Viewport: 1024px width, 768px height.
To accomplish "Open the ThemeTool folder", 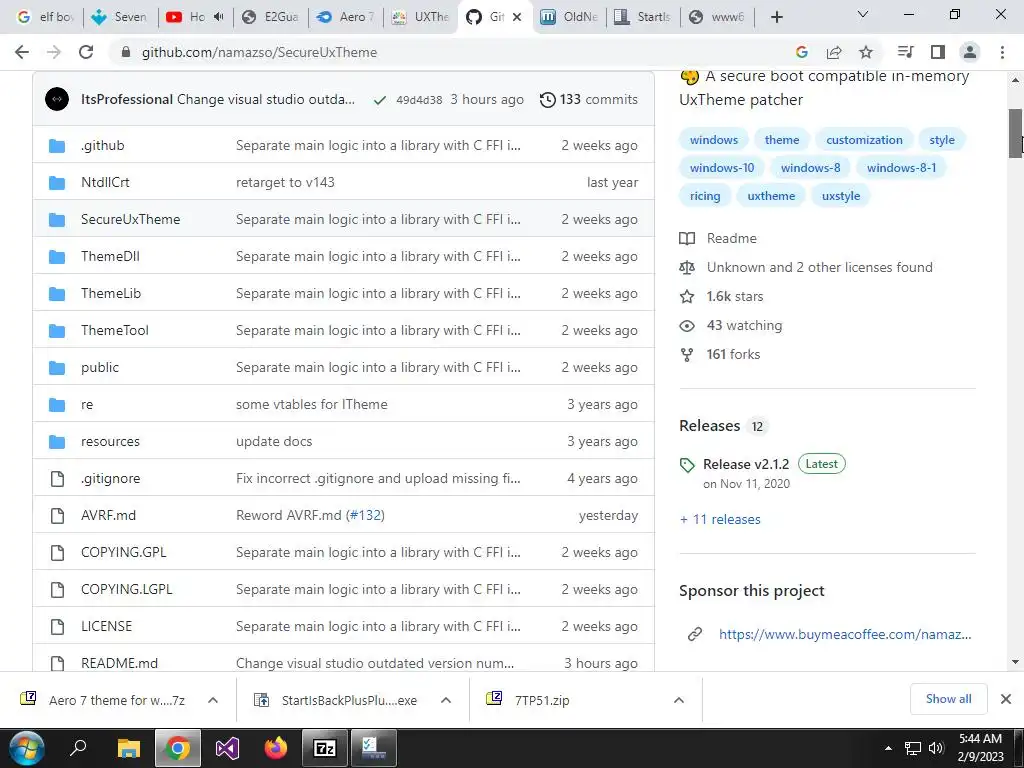I will click(115, 330).
